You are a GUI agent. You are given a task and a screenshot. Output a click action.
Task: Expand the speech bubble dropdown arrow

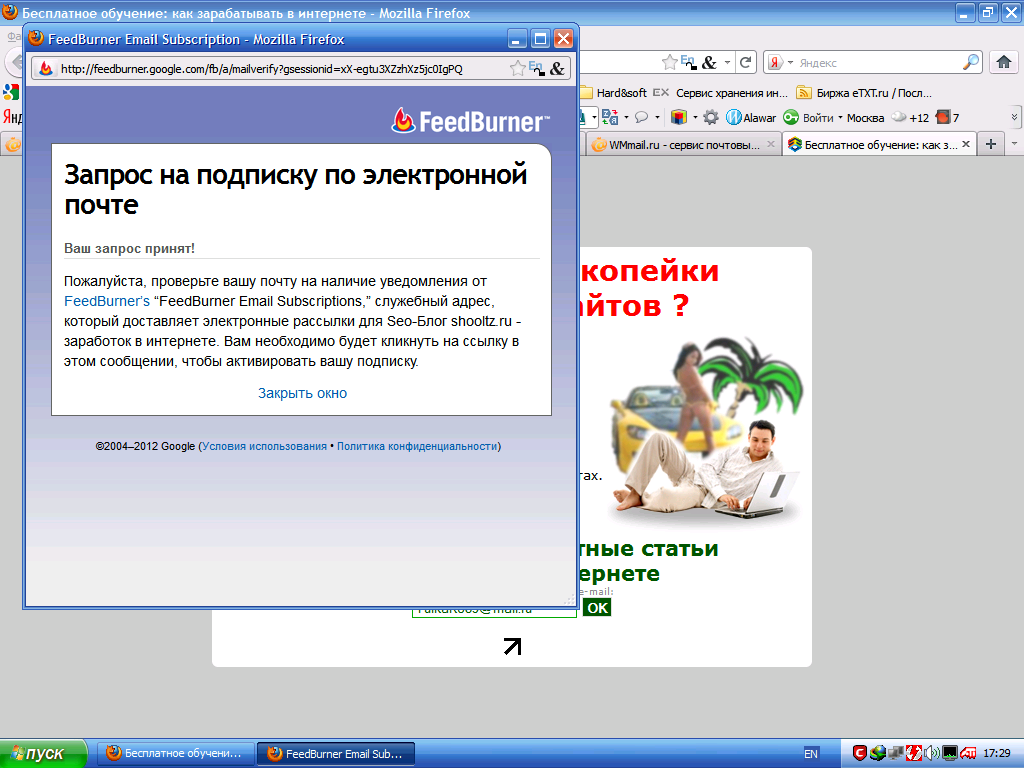tap(657, 118)
